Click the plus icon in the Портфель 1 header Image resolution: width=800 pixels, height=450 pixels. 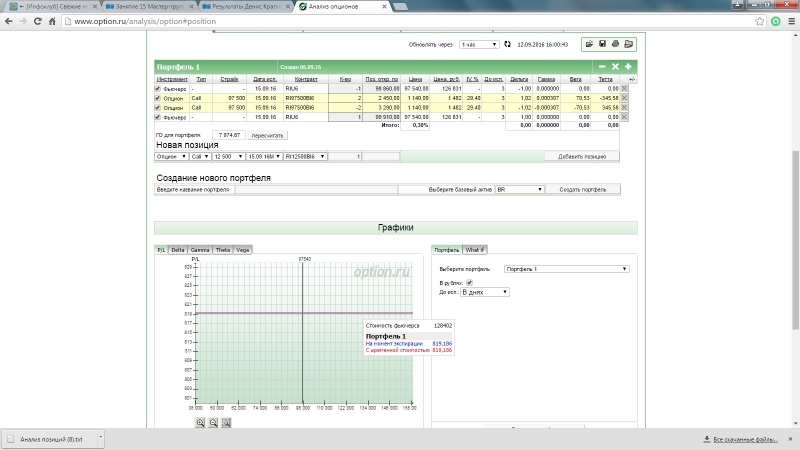click(628, 67)
